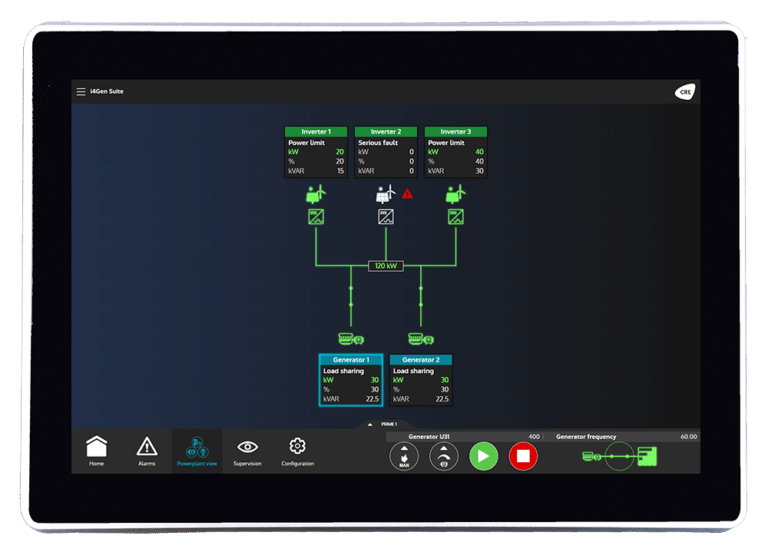This screenshot has height=552, width=768.
Task: Open the hamburger menu next to i4Gen Suite
Action: point(81,92)
